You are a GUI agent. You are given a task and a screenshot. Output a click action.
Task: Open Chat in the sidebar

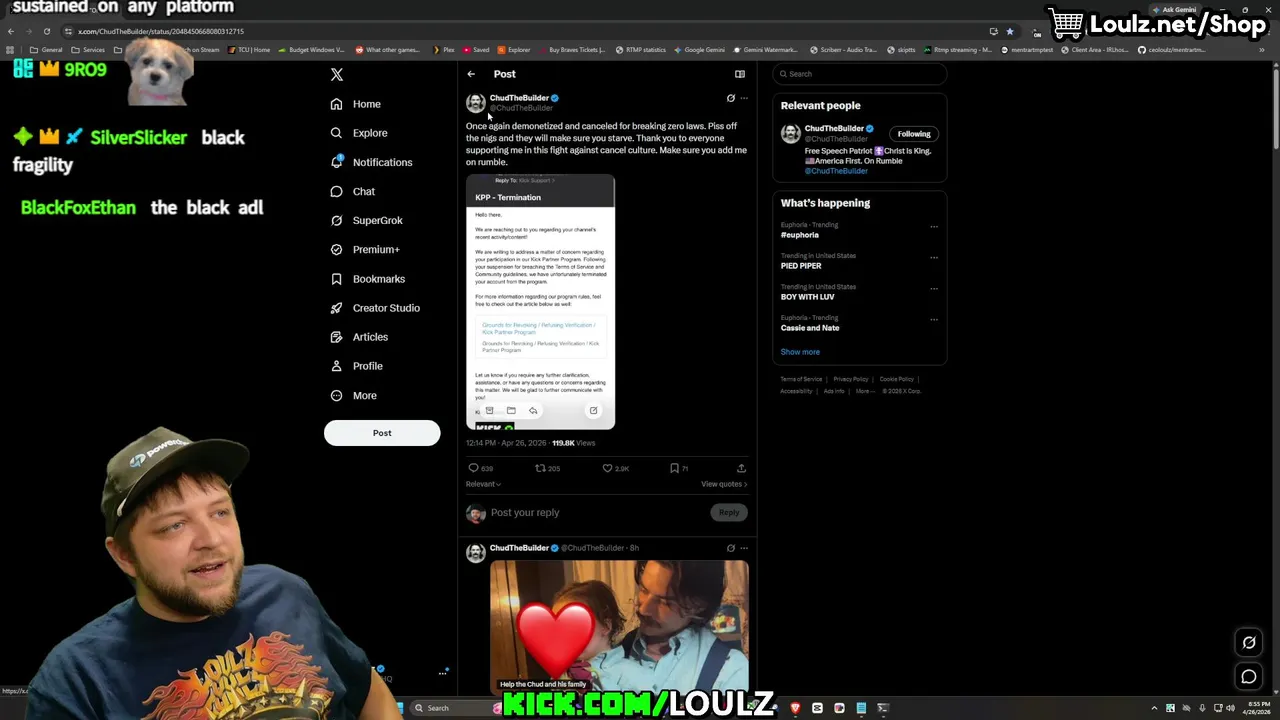click(352, 191)
